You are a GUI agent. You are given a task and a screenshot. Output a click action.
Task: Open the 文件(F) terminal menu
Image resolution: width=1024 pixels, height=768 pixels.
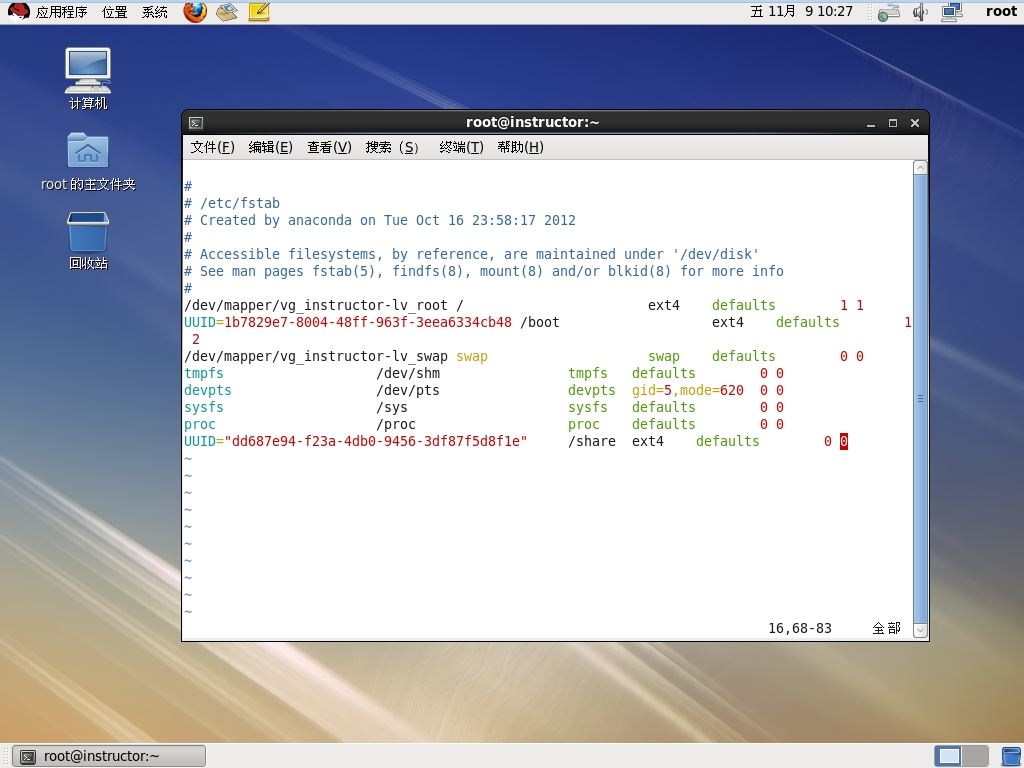click(212, 148)
